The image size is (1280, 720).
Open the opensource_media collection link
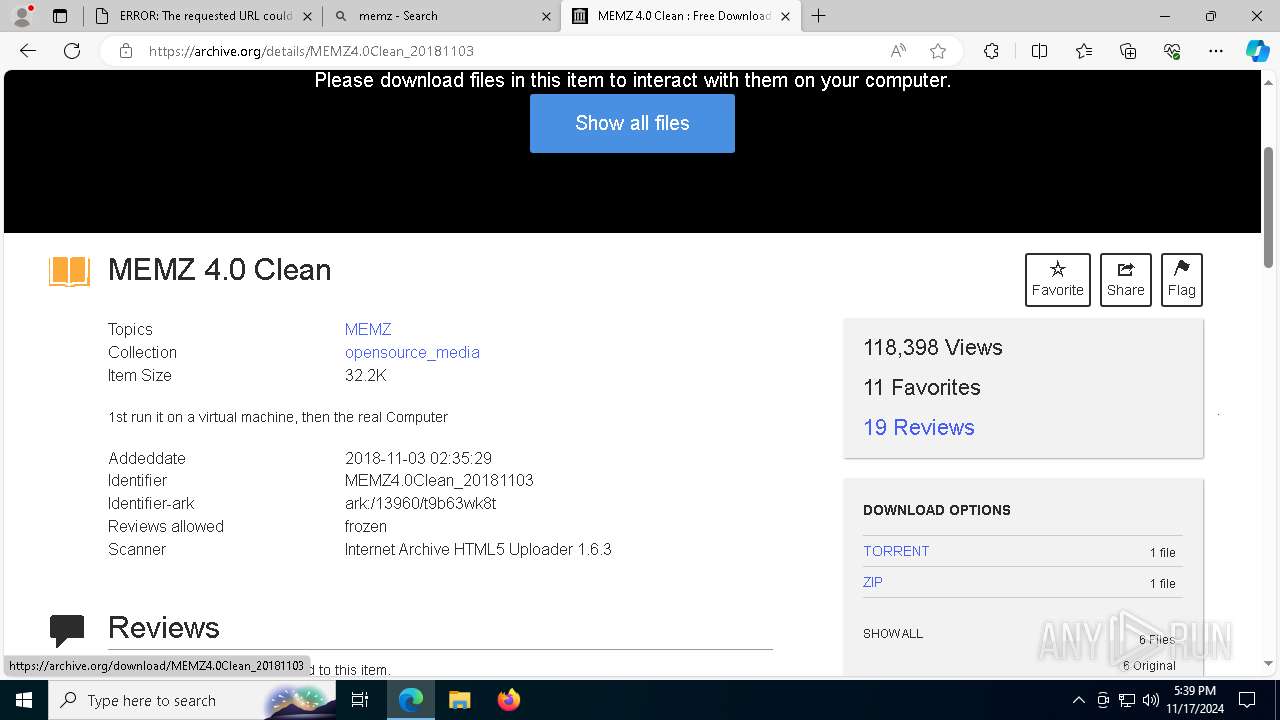coord(412,352)
